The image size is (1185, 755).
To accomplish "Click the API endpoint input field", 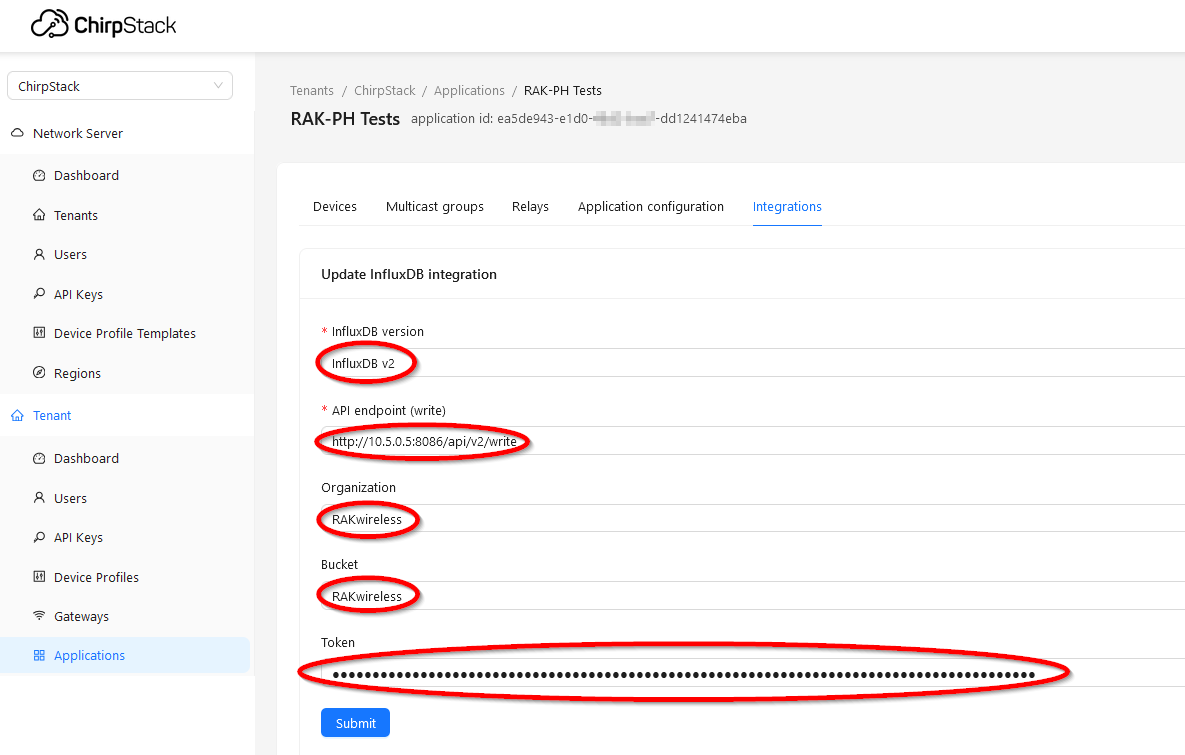I will point(750,441).
